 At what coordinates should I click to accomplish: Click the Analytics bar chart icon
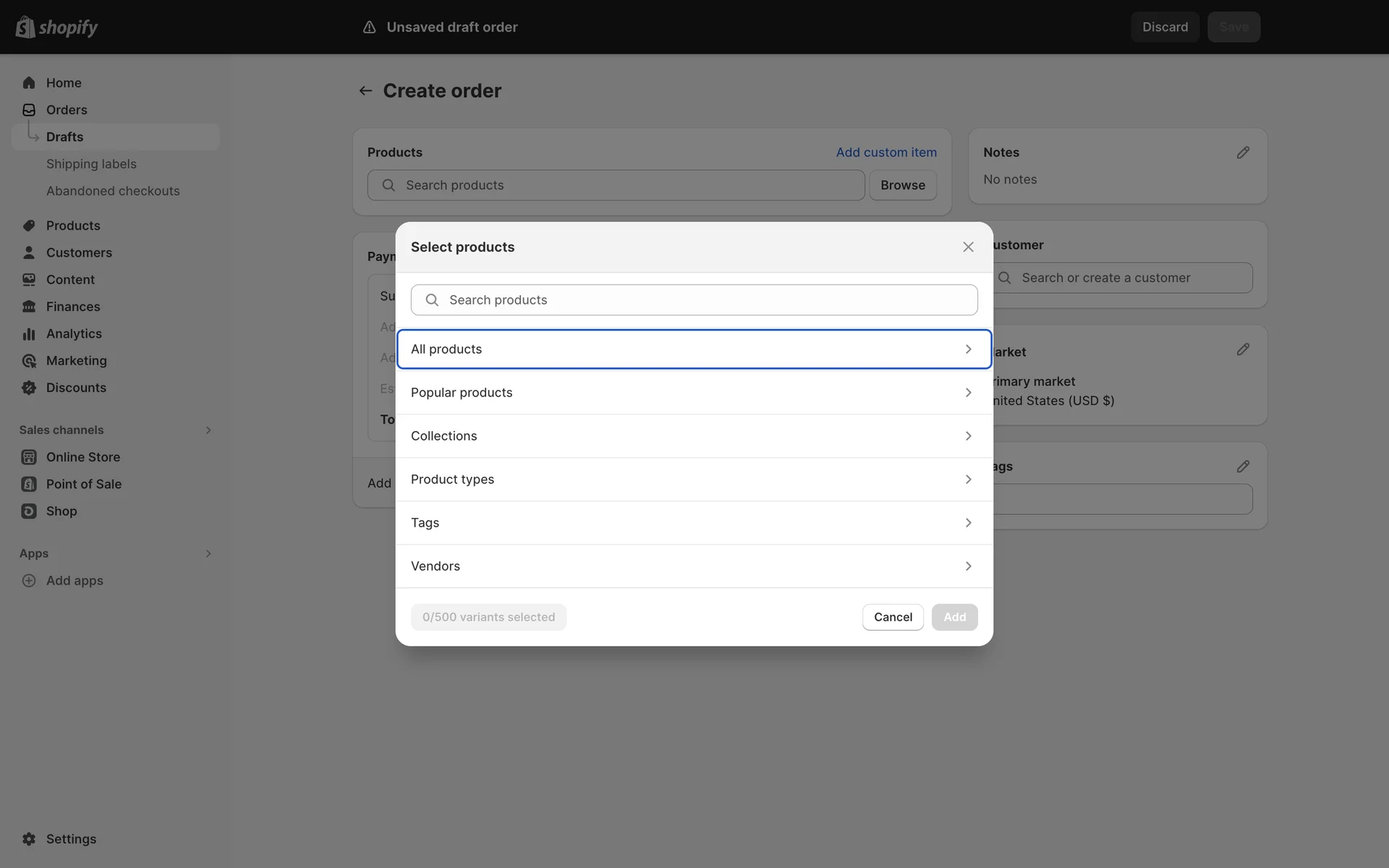pyautogui.click(x=29, y=333)
